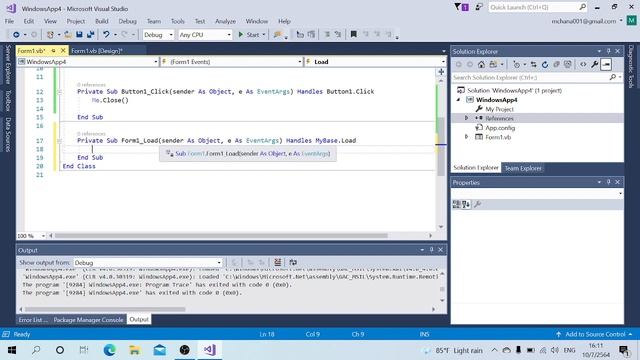
Task: Expand the Form1.vb node
Action: [x=467, y=137]
